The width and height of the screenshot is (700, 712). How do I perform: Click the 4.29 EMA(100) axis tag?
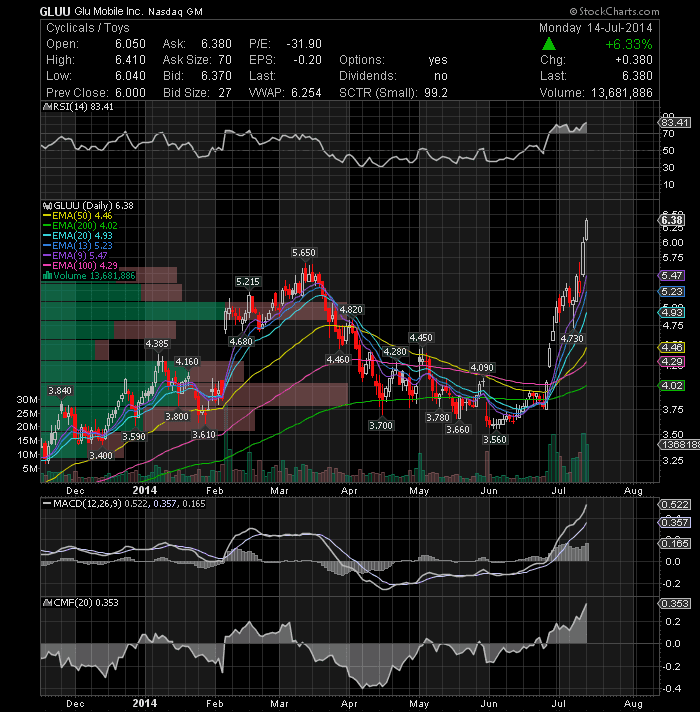coord(671,362)
